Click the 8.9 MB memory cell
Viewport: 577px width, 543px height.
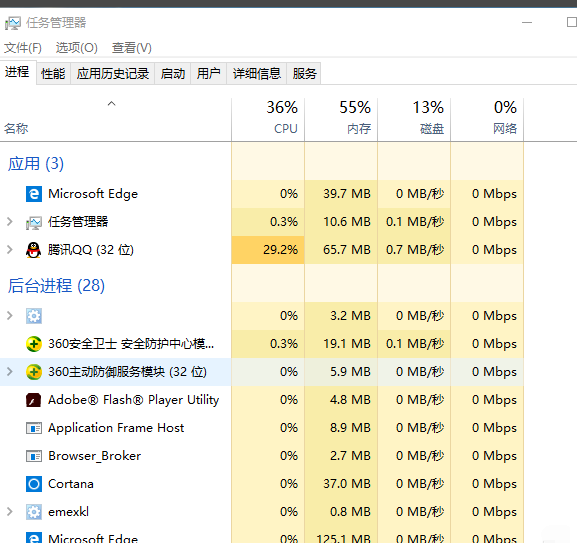coord(341,428)
